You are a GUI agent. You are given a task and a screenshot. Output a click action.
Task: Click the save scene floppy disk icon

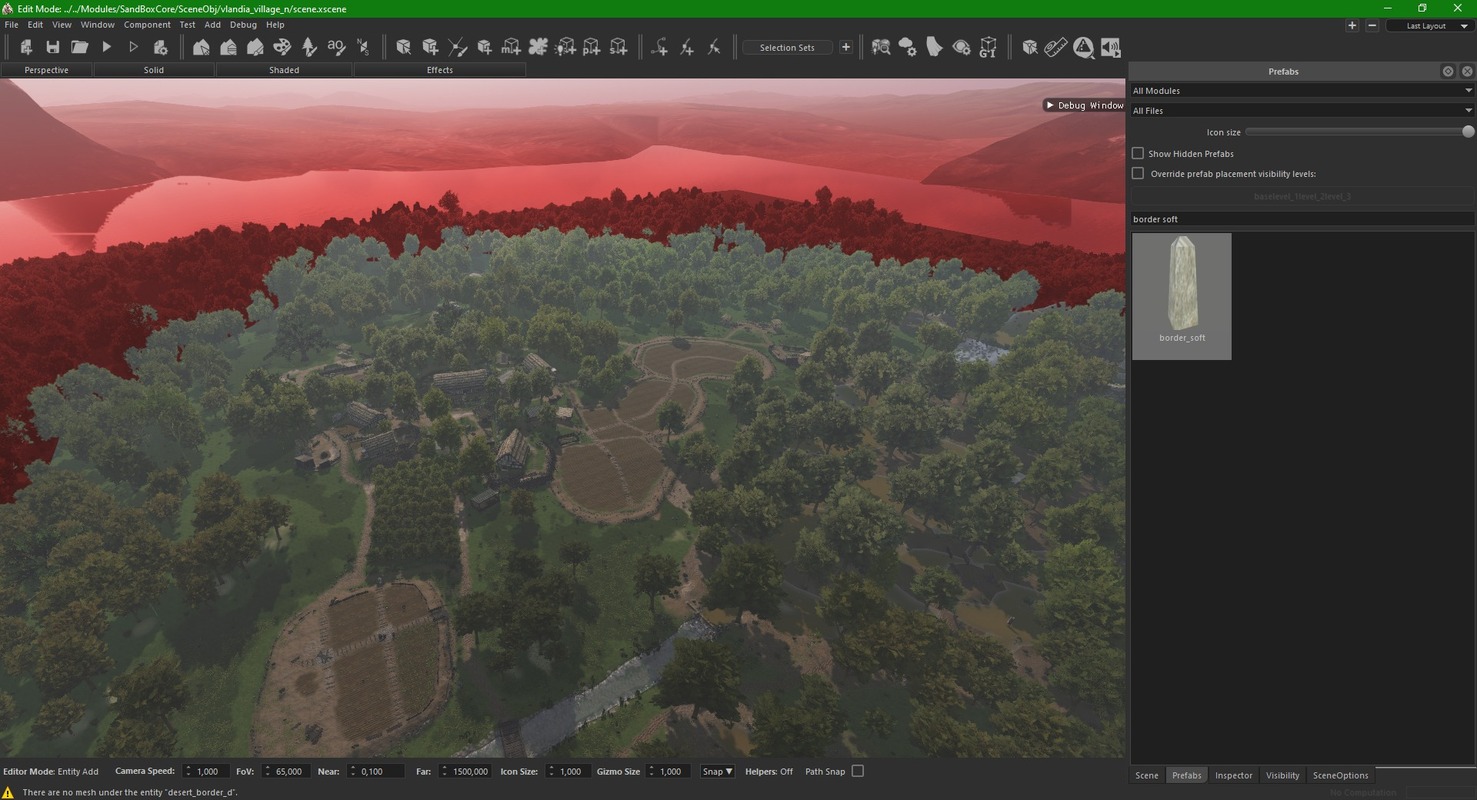click(53, 47)
